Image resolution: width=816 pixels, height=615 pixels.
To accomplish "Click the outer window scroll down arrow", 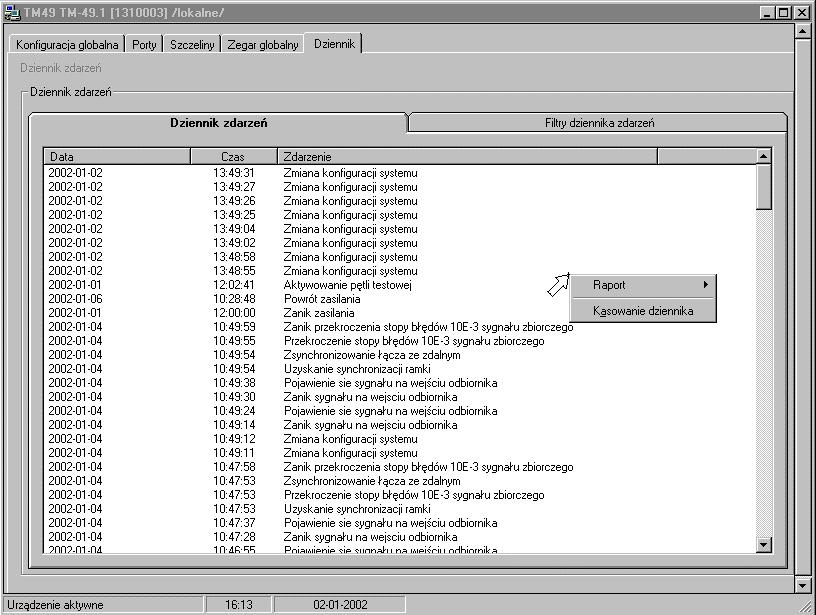I will [802, 585].
